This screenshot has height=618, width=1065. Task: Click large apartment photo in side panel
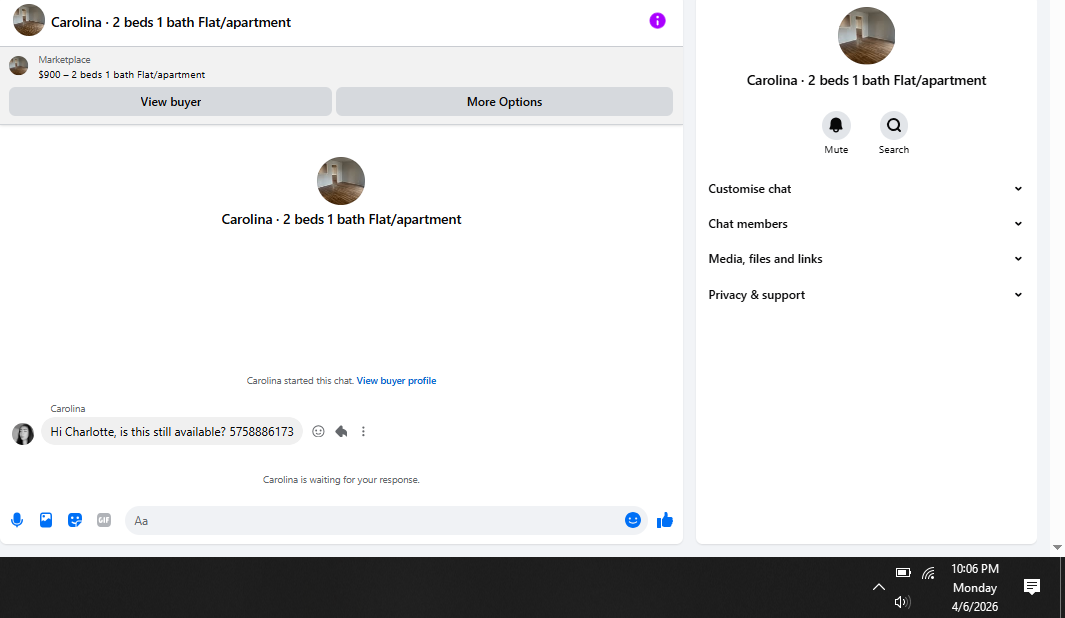click(x=866, y=35)
